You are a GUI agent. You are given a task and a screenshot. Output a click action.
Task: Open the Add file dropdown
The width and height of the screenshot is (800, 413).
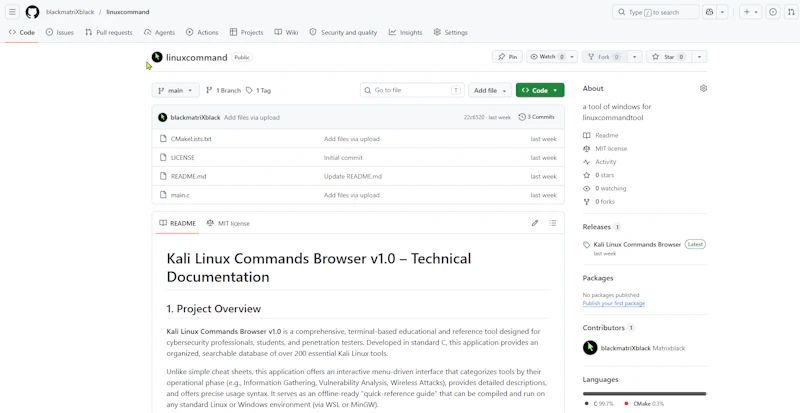coord(490,90)
